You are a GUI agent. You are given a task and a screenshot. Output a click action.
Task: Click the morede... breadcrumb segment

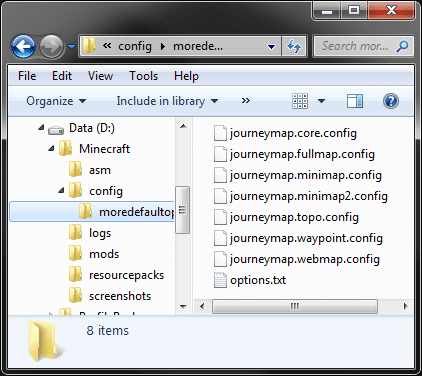(x=198, y=46)
